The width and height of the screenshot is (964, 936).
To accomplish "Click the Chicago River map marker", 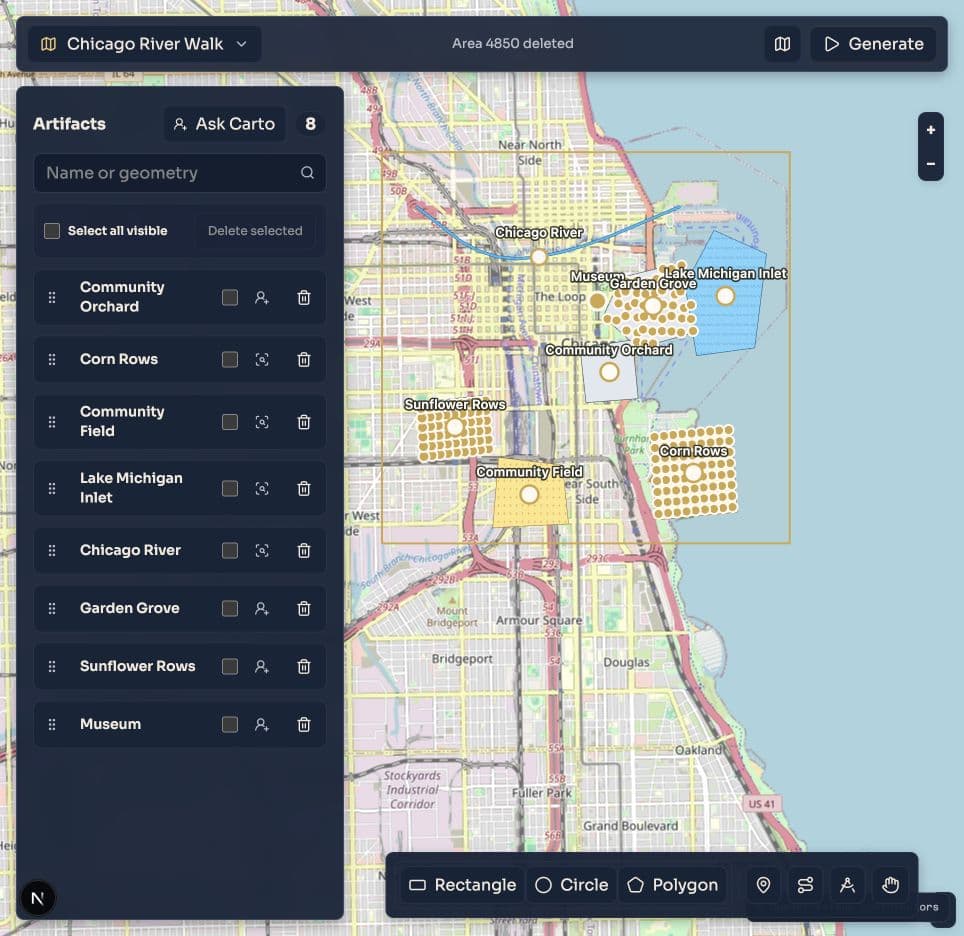I will click(539, 256).
